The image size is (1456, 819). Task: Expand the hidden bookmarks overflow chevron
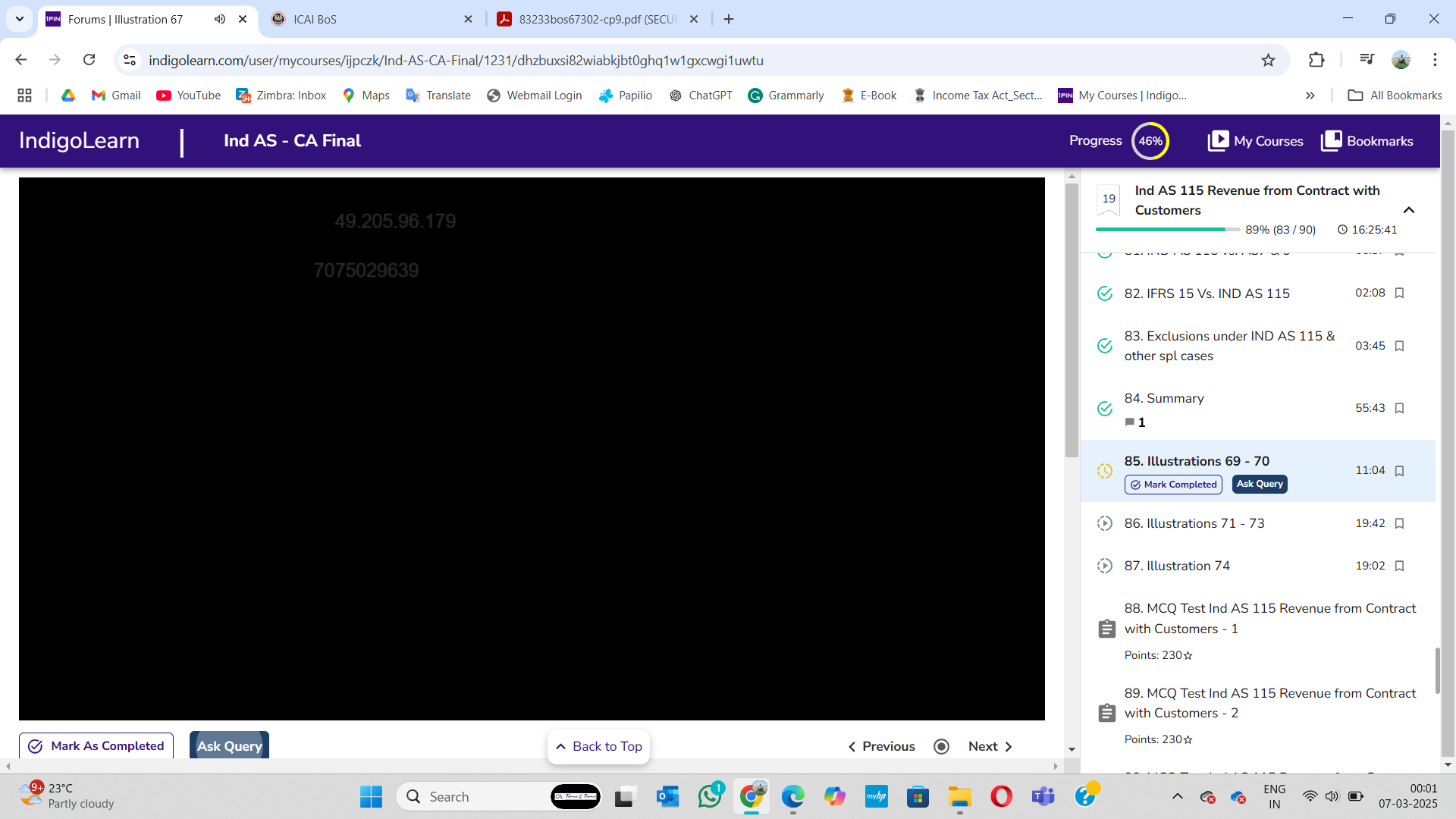(x=1310, y=96)
